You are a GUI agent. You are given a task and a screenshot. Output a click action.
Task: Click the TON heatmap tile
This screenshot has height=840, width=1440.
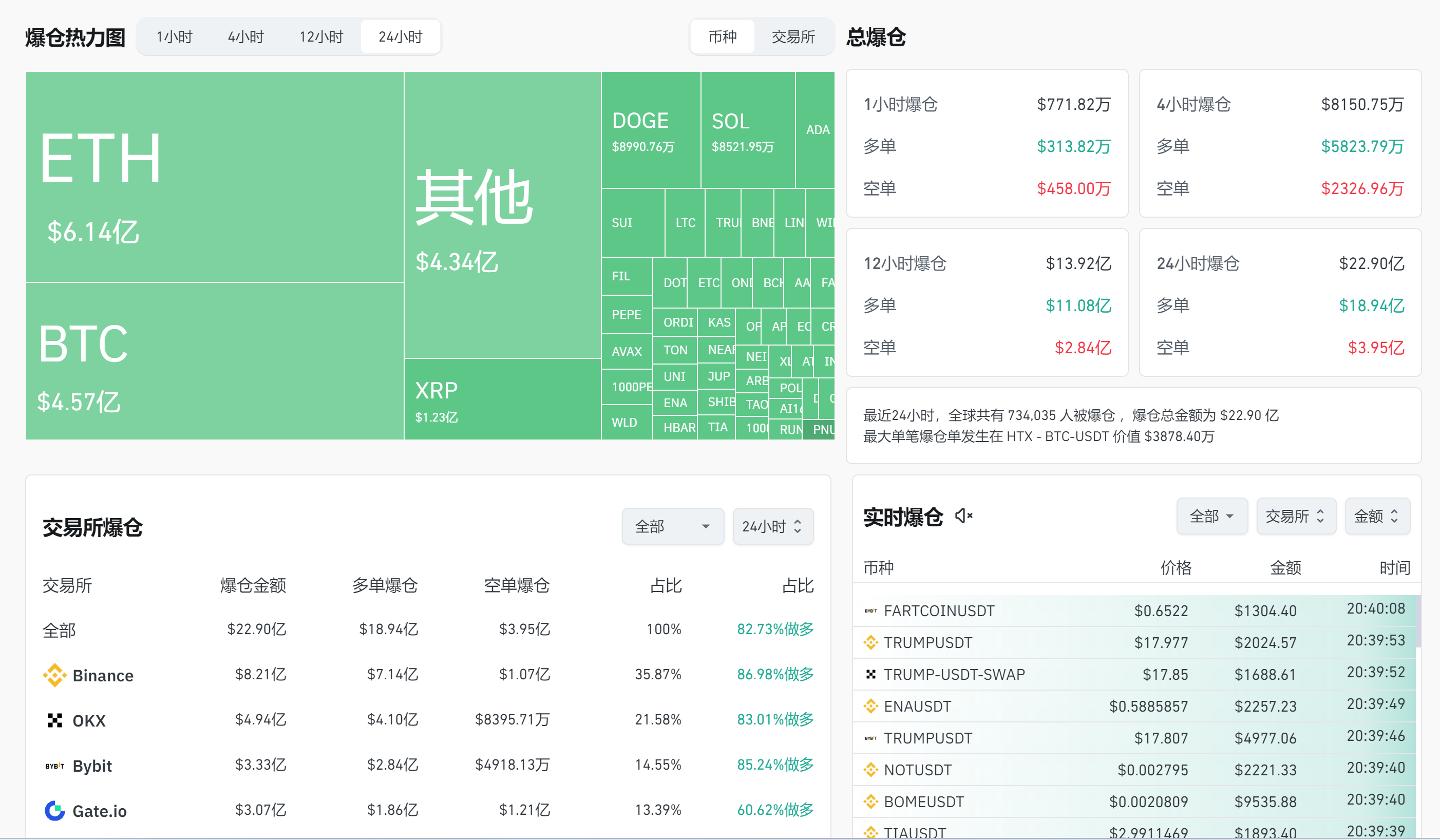coord(675,350)
